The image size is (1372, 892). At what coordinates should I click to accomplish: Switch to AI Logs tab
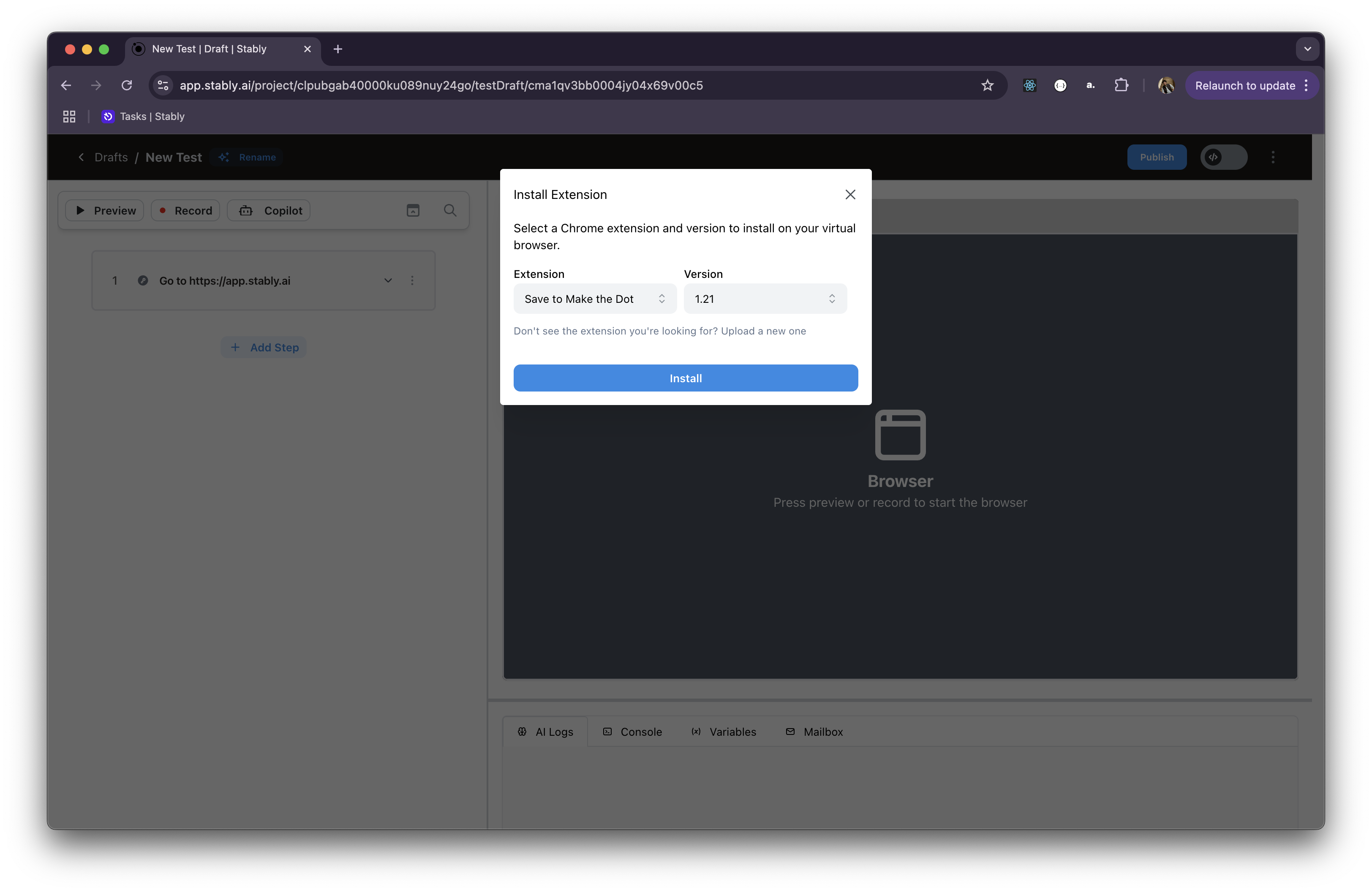(545, 732)
